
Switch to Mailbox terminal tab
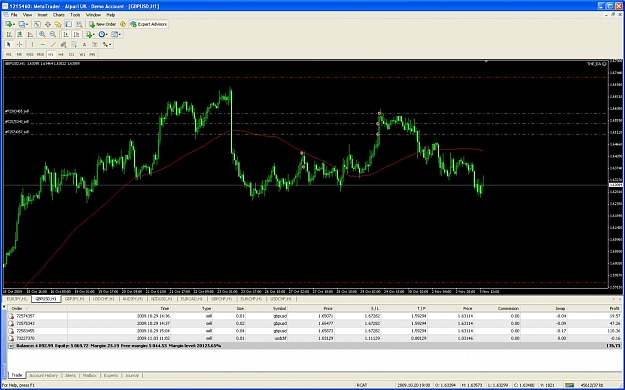(x=90, y=375)
